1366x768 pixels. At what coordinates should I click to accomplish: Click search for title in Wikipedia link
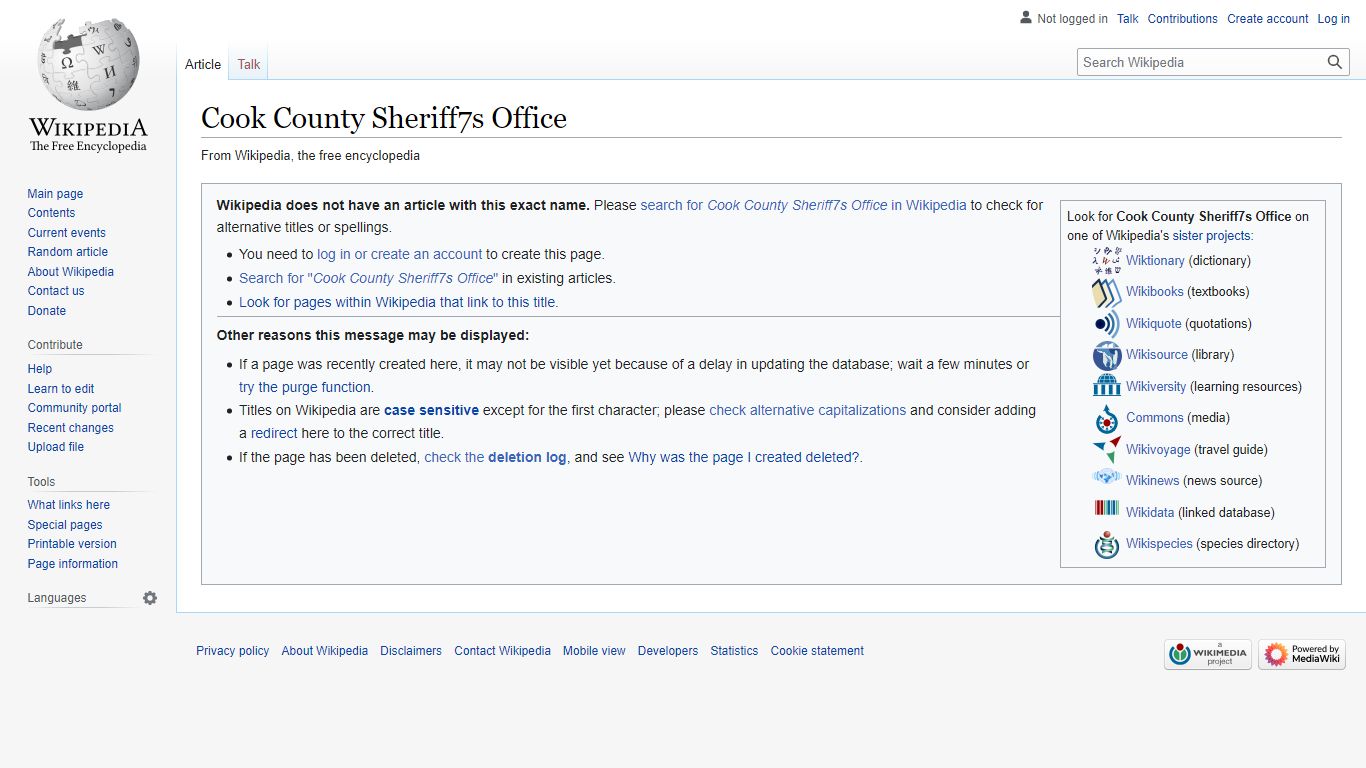[x=803, y=205]
